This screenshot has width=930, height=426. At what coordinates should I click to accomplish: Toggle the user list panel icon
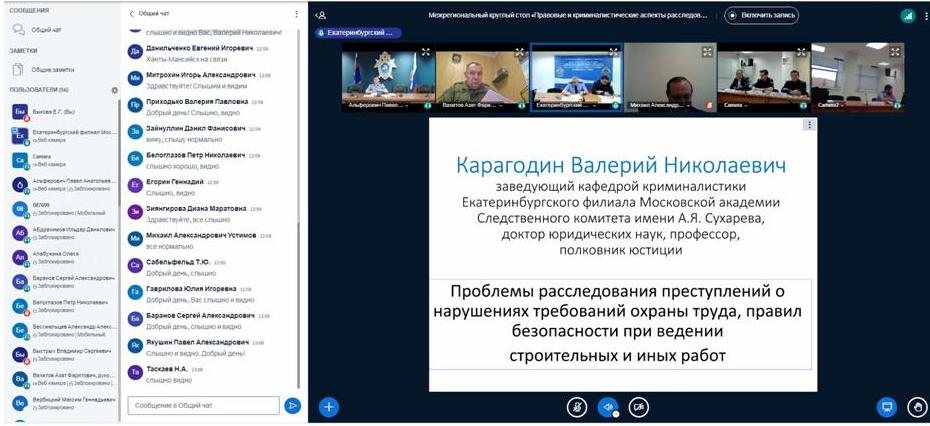coord(320,15)
